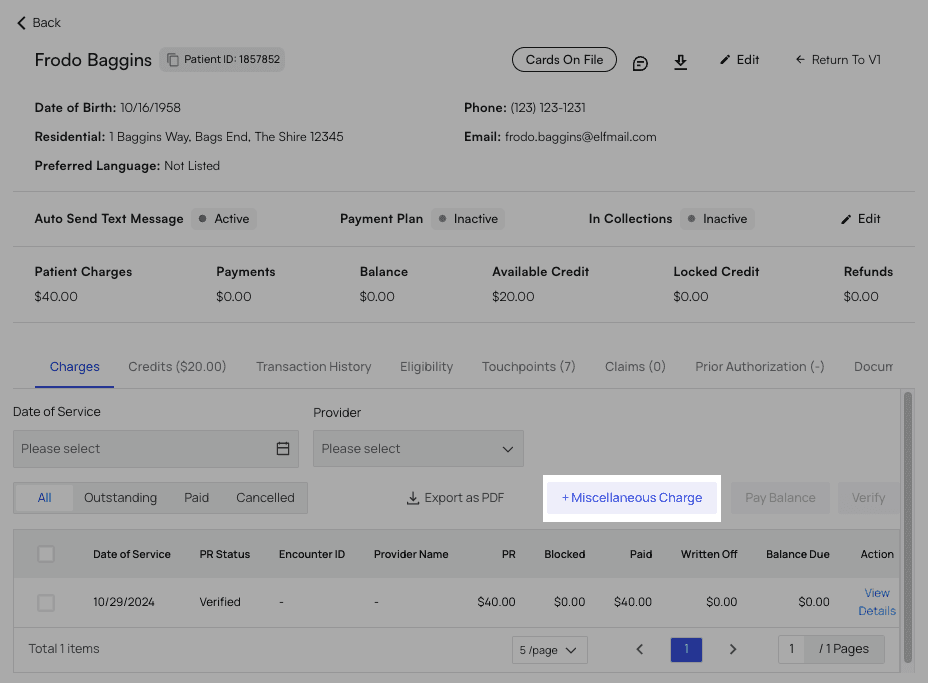Click the Provider Name column header
928x683 pixels.
pos(411,555)
